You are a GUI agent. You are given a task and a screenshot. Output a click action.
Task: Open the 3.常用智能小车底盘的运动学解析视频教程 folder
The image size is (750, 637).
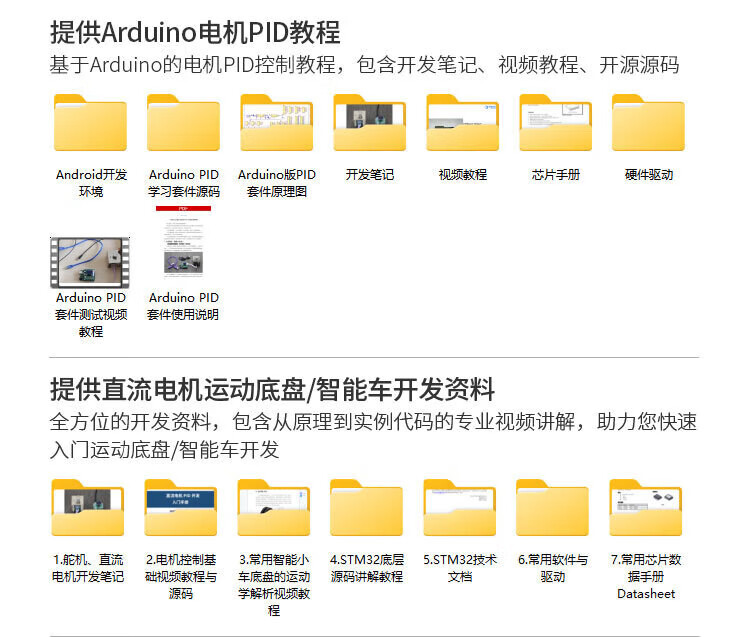point(274,510)
